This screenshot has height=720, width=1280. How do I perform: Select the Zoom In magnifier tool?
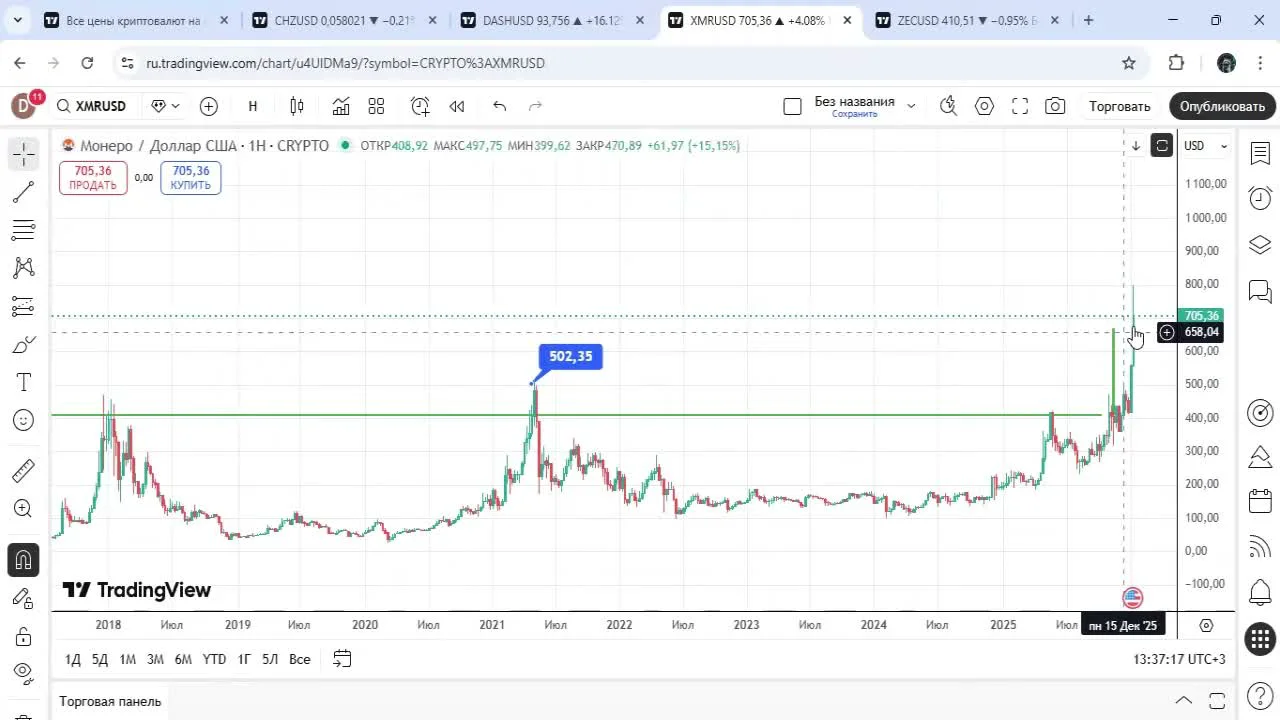pos(22,509)
